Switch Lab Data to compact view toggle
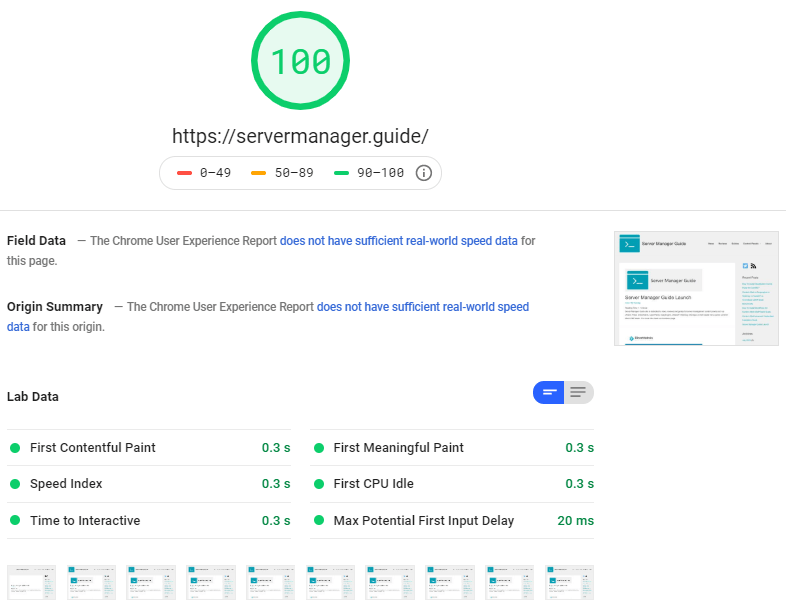 point(548,392)
